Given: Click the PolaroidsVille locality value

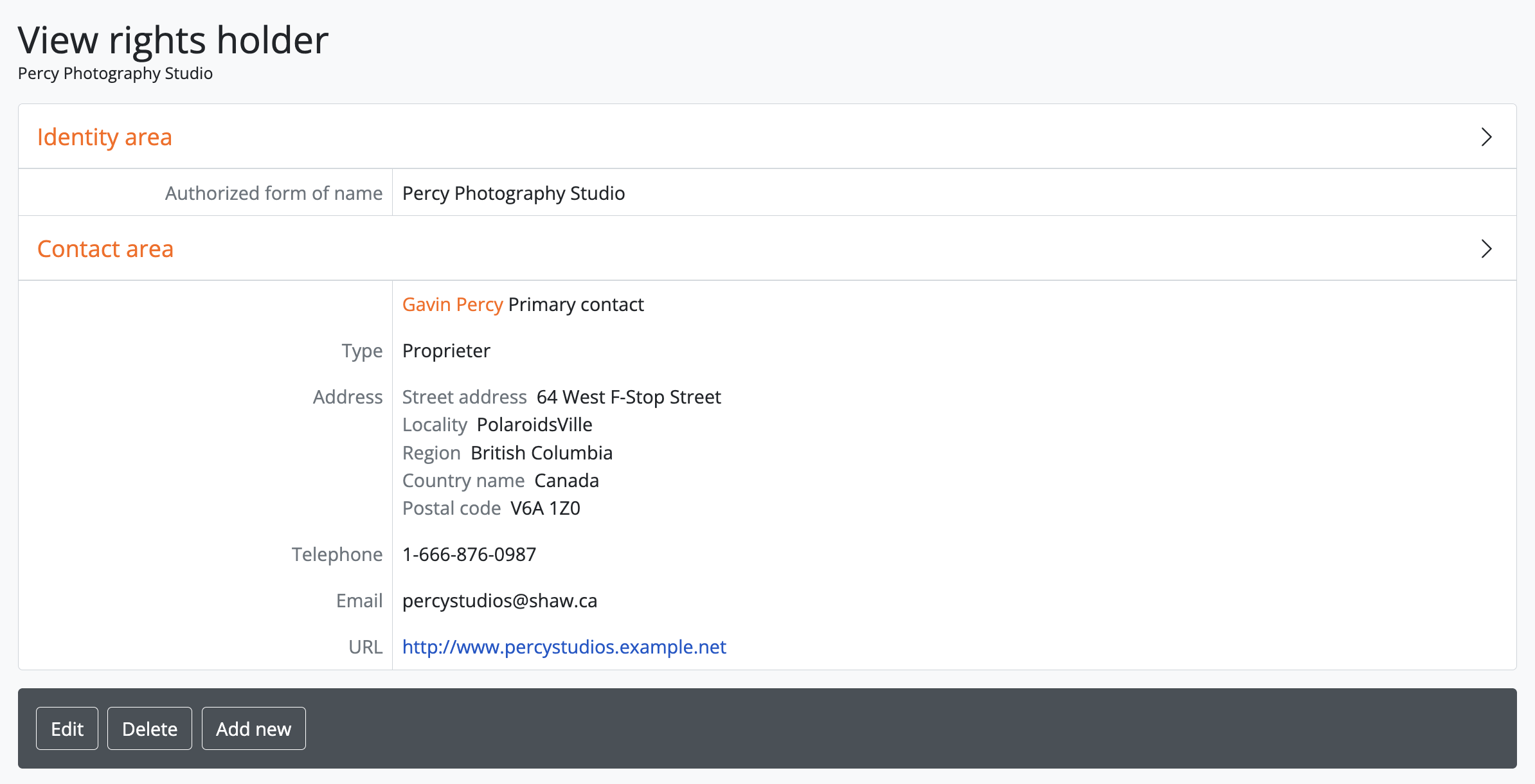Looking at the screenshot, I should [534, 425].
